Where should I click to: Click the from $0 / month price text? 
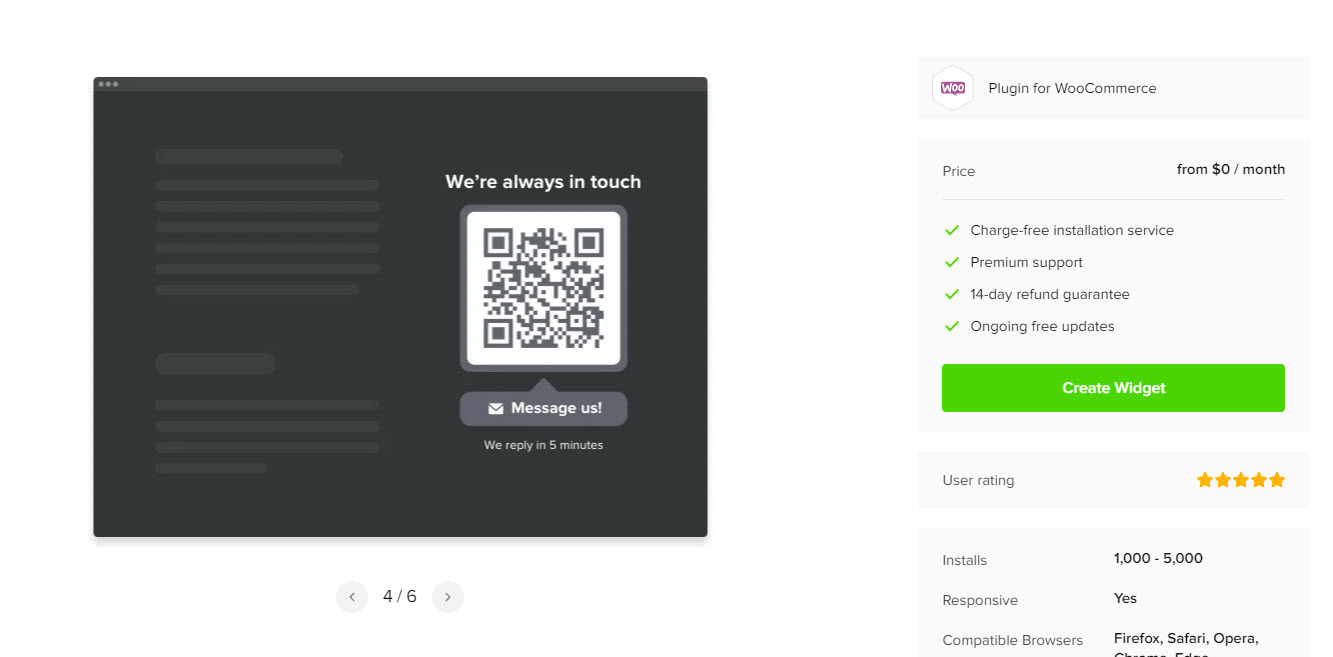click(1231, 169)
